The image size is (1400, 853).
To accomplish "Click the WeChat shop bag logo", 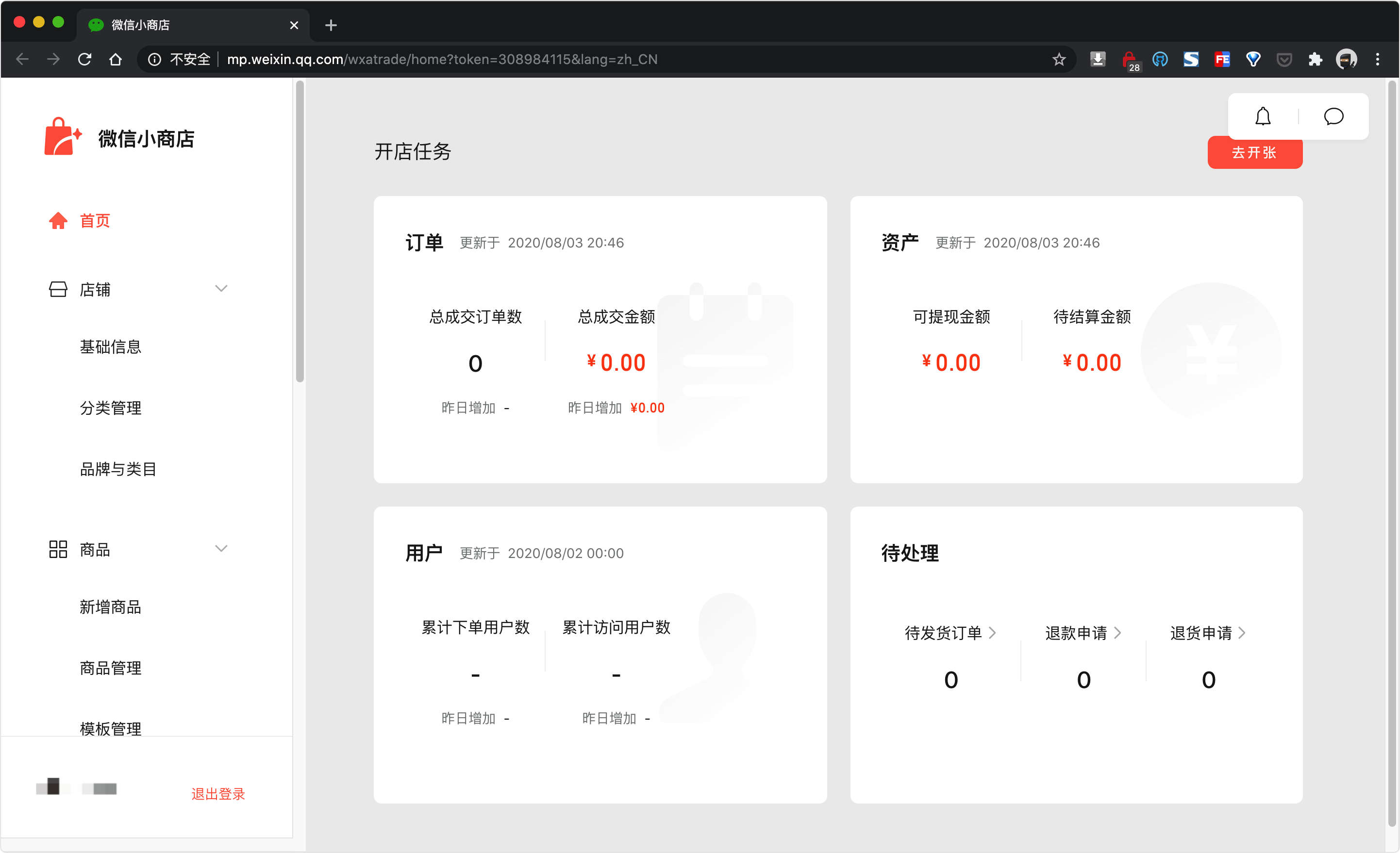I will (x=63, y=136).
